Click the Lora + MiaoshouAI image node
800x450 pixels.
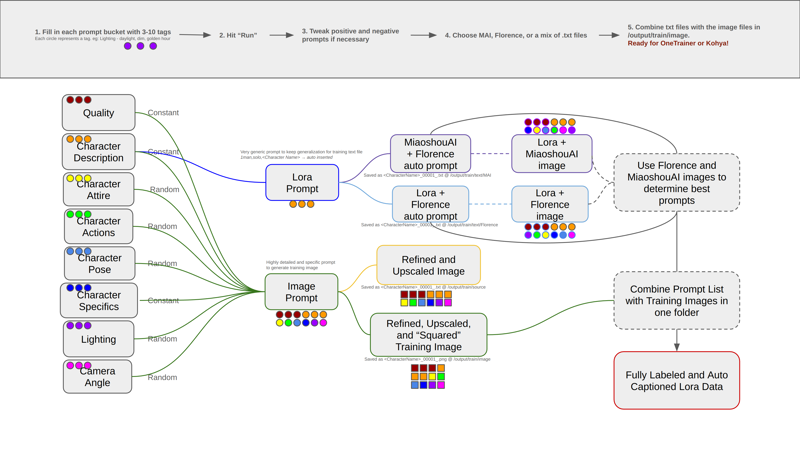552,154
